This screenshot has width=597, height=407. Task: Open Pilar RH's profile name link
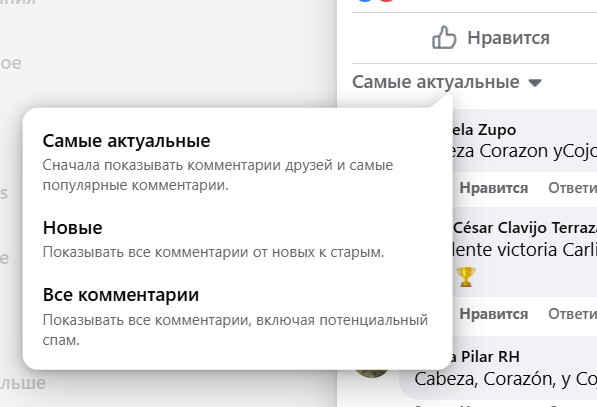click(486, 357)
